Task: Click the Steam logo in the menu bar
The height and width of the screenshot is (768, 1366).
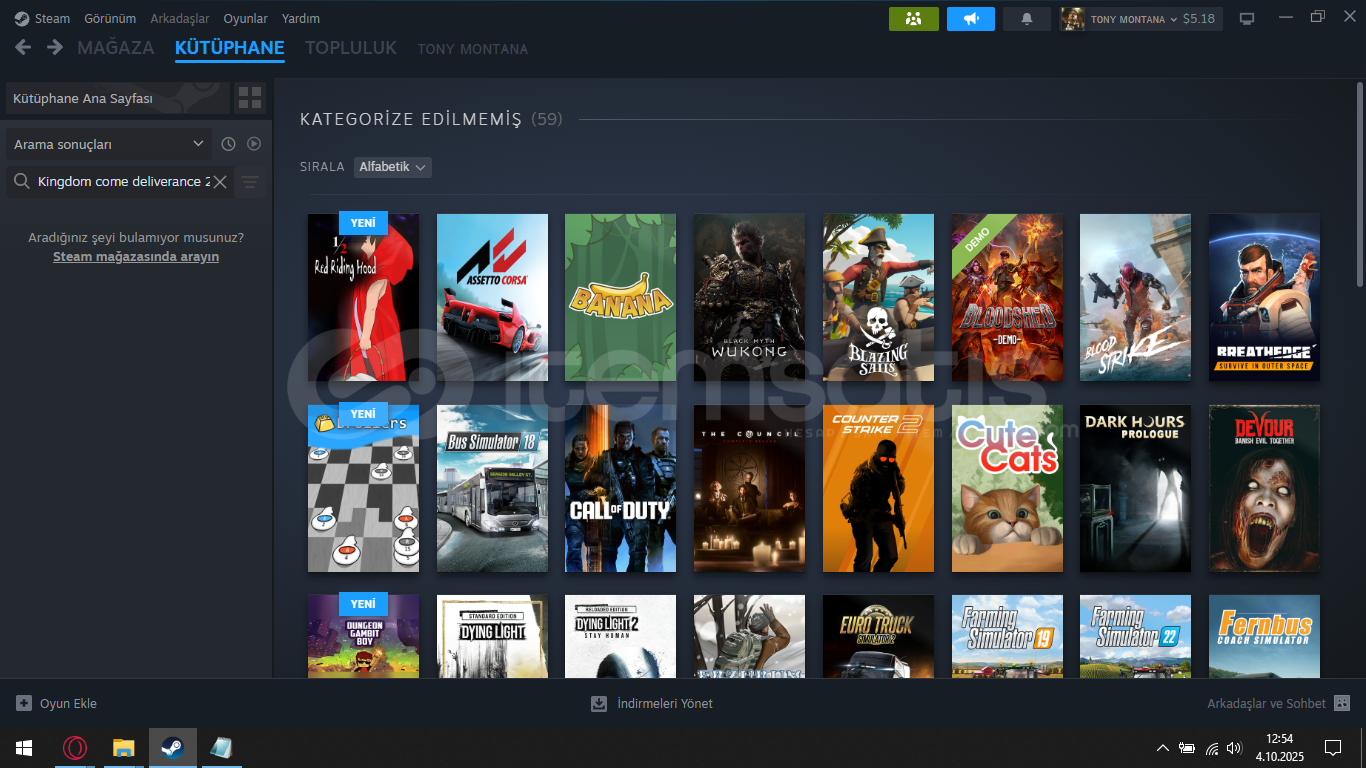Action: click(x=21, y=18)
